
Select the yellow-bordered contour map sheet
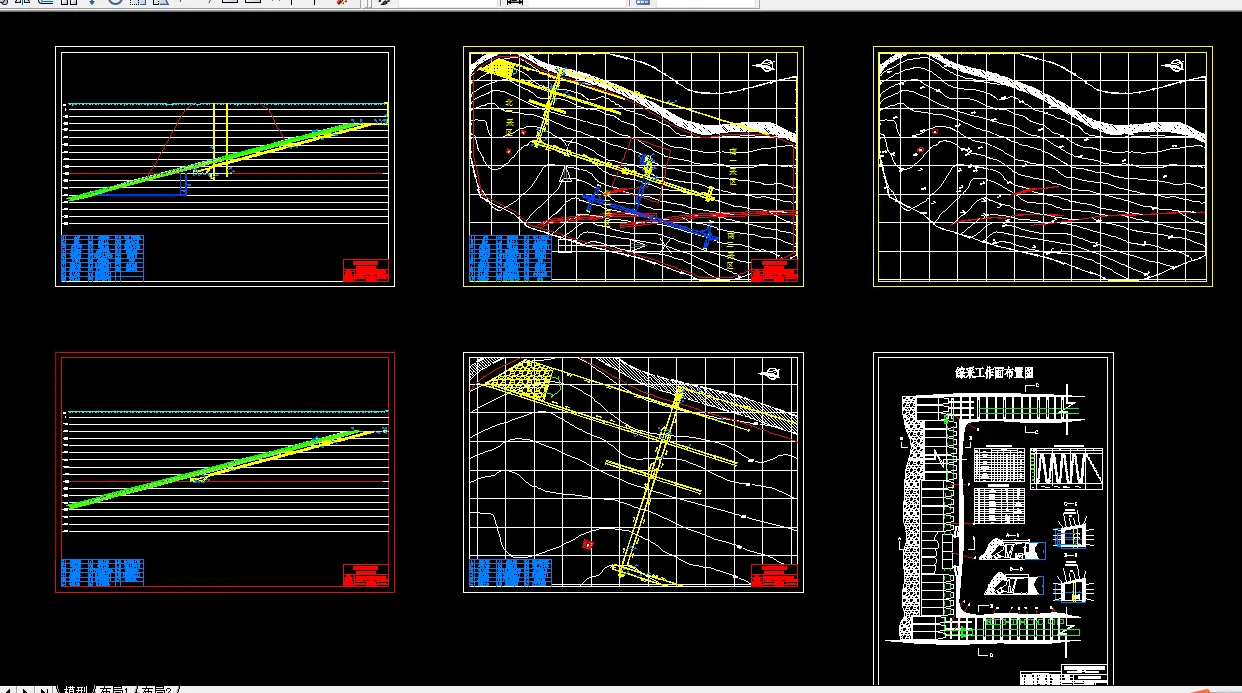pyautogui.click(x=1042, y=166)
